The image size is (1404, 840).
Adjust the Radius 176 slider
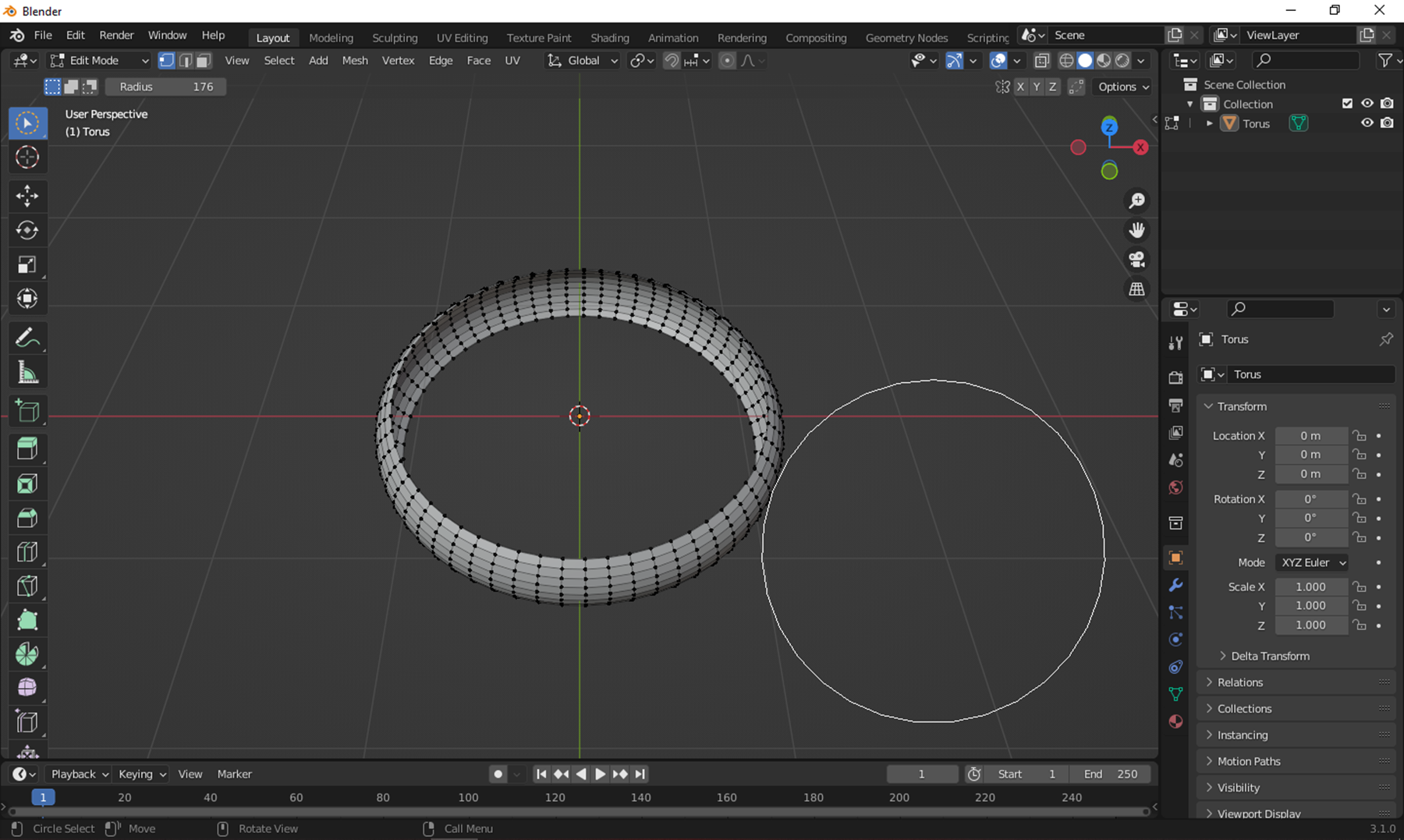click(166, 87)
